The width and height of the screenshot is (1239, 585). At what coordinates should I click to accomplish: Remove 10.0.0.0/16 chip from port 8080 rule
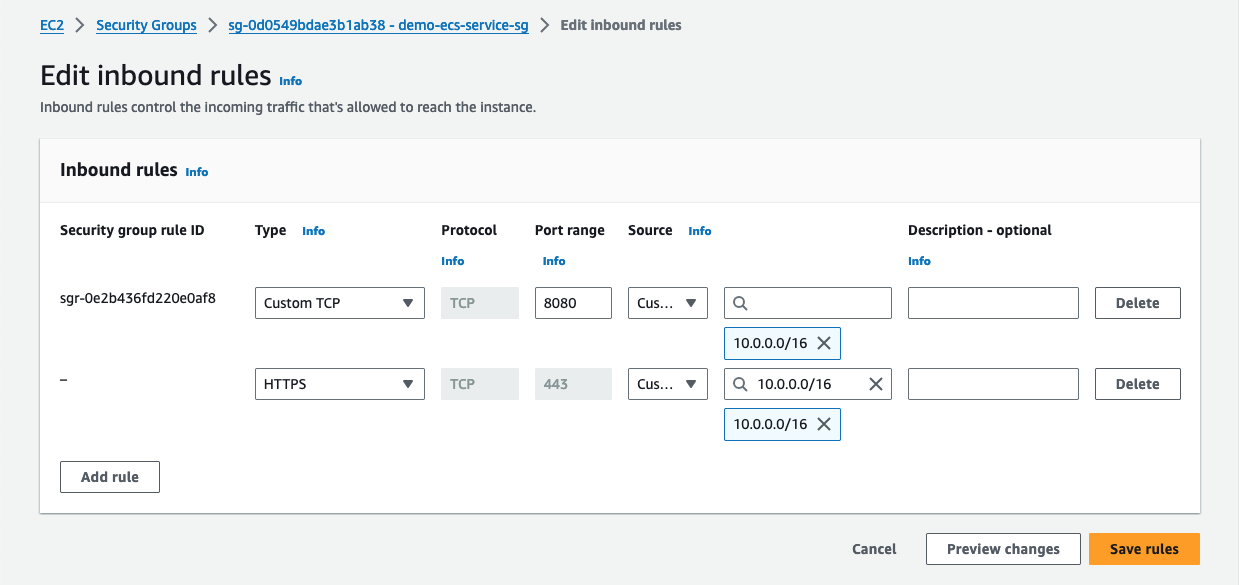point(824,343)
